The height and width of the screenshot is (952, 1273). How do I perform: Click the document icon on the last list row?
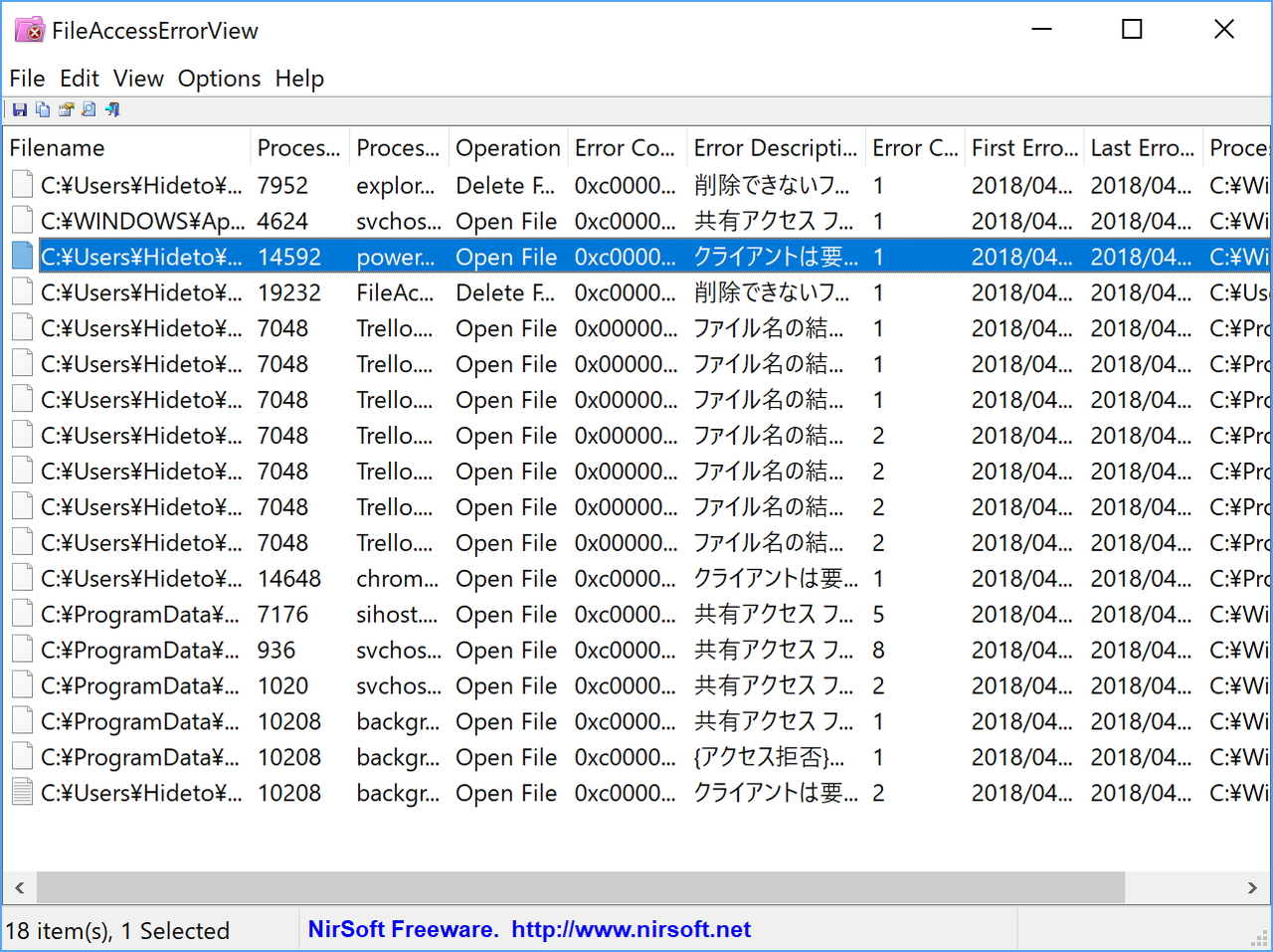coord(21,792)
